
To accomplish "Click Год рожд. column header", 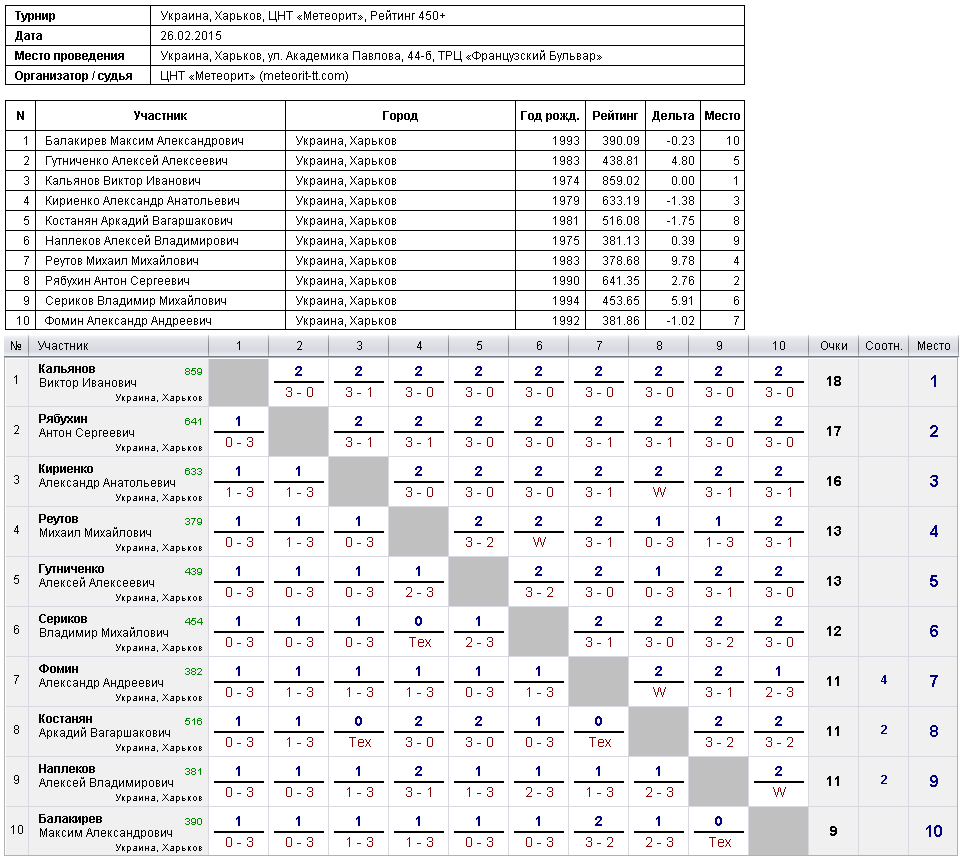I will pyautogui.click(x=550, y=116).
